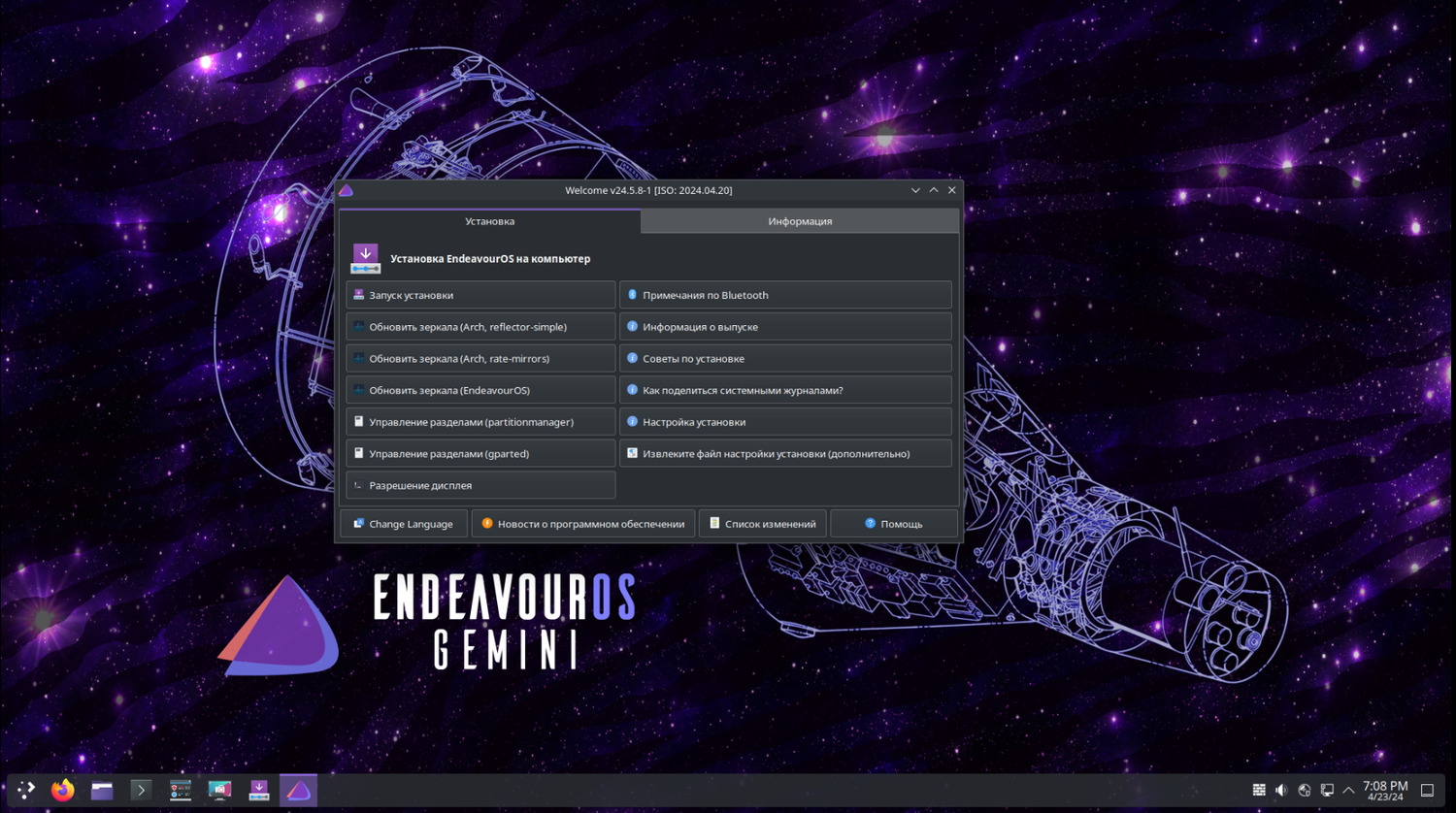Open the terminal from the taskbar
1456x813 pixels.
pyautogui.click(x=141, y=790)
